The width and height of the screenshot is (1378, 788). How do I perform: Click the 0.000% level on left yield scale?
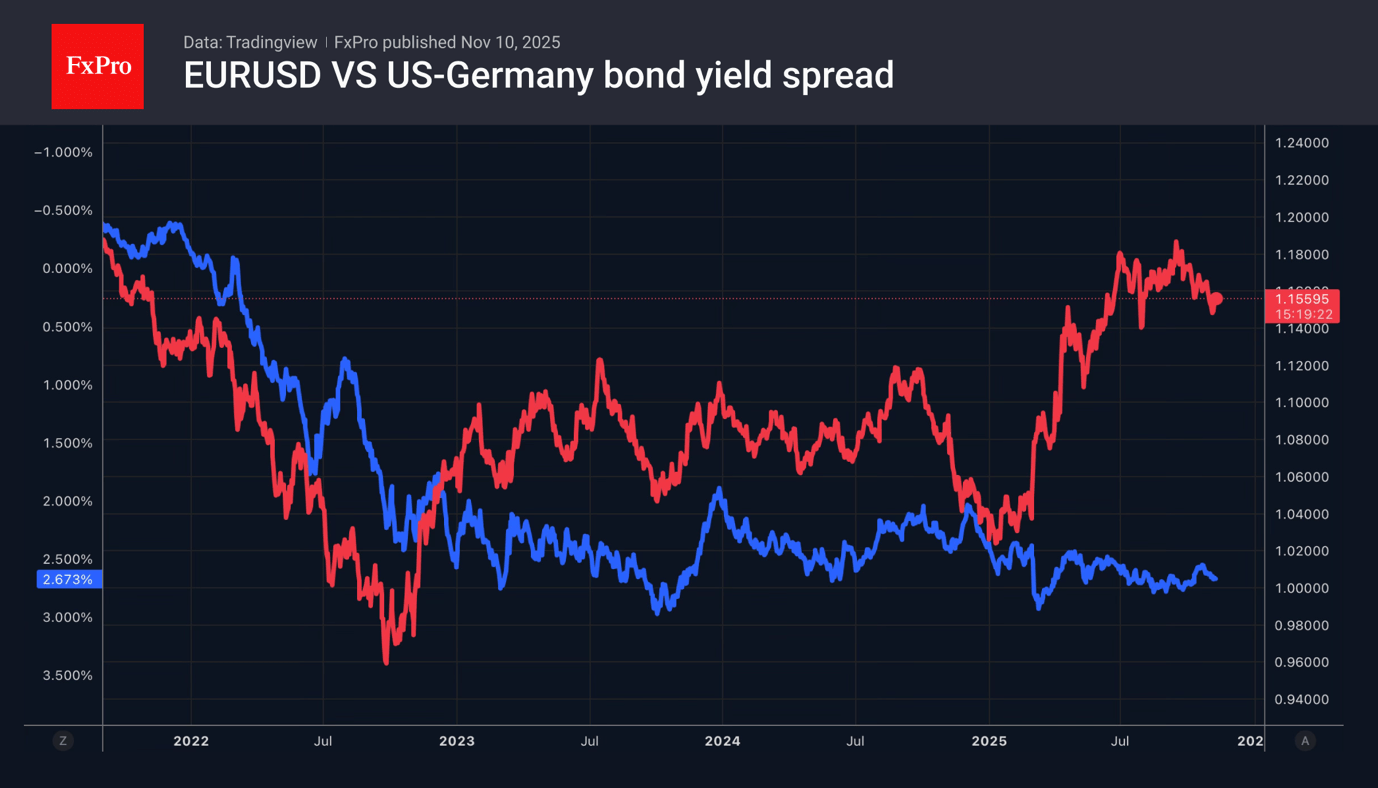tap(68, 269)
